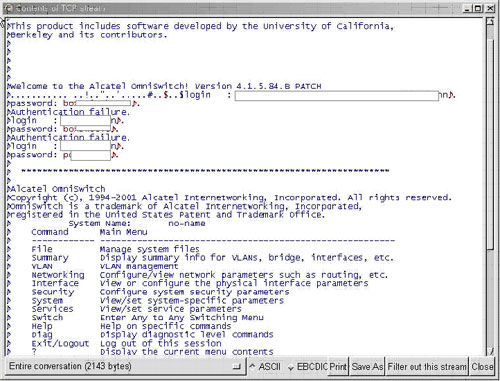Screen dimensions: 500x381
Task: Maximize the TCP stream window
Action: tap(478, 8)
